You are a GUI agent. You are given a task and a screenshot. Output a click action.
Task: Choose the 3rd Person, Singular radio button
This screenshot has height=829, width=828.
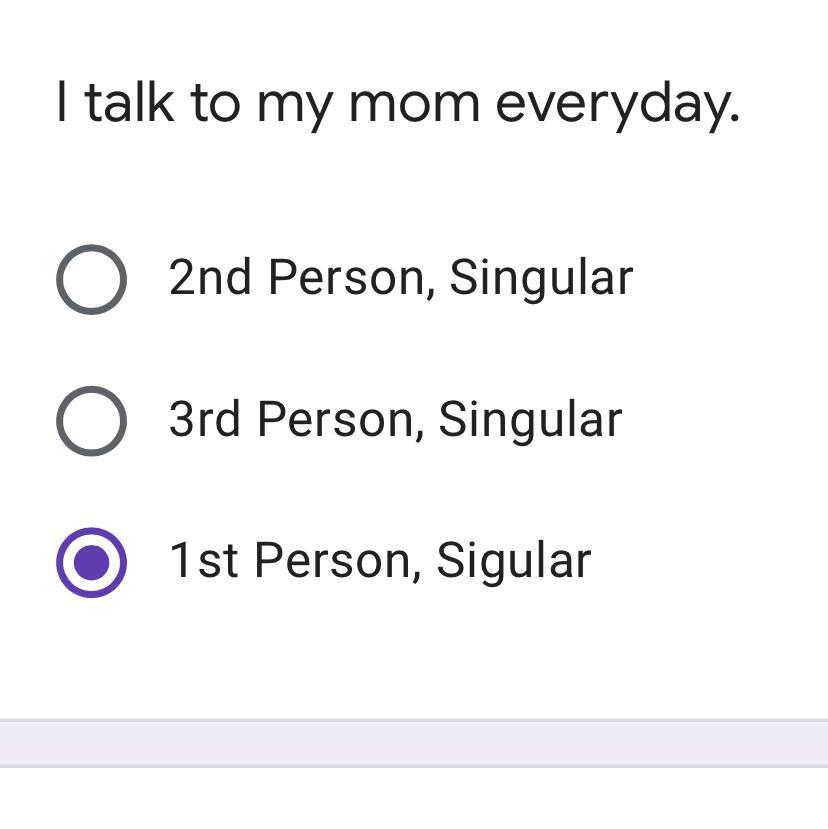91,420
